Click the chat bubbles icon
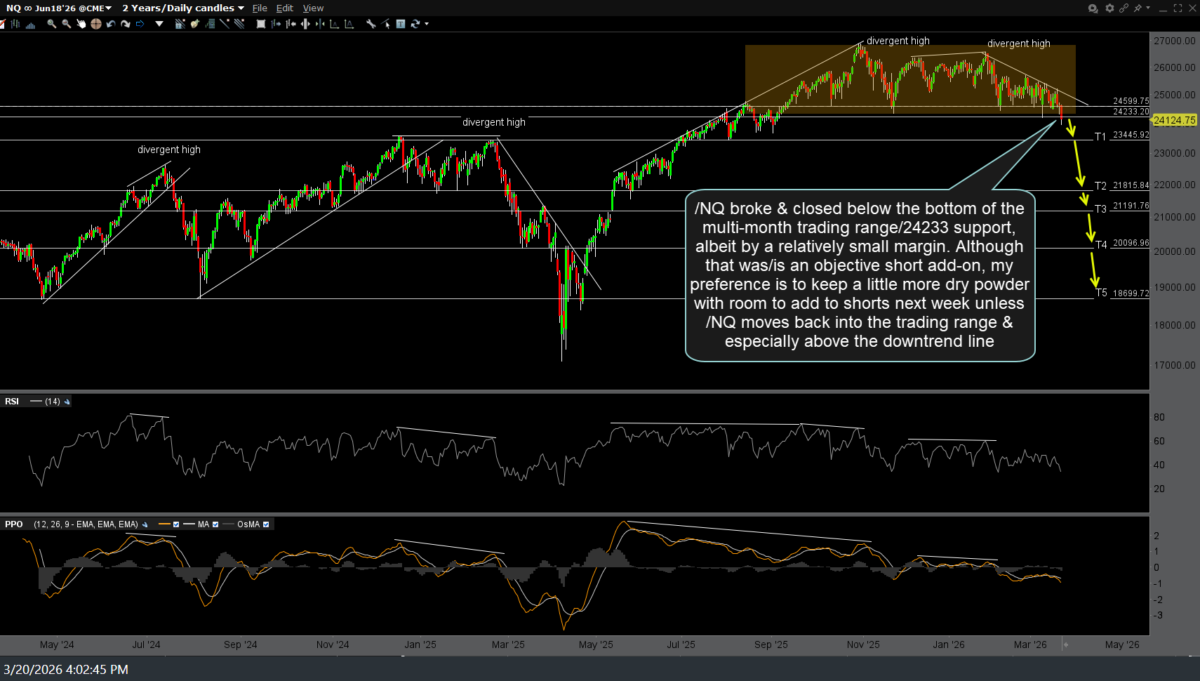Viewport: 1200px width, 681px height. [x=1092, y=8]
